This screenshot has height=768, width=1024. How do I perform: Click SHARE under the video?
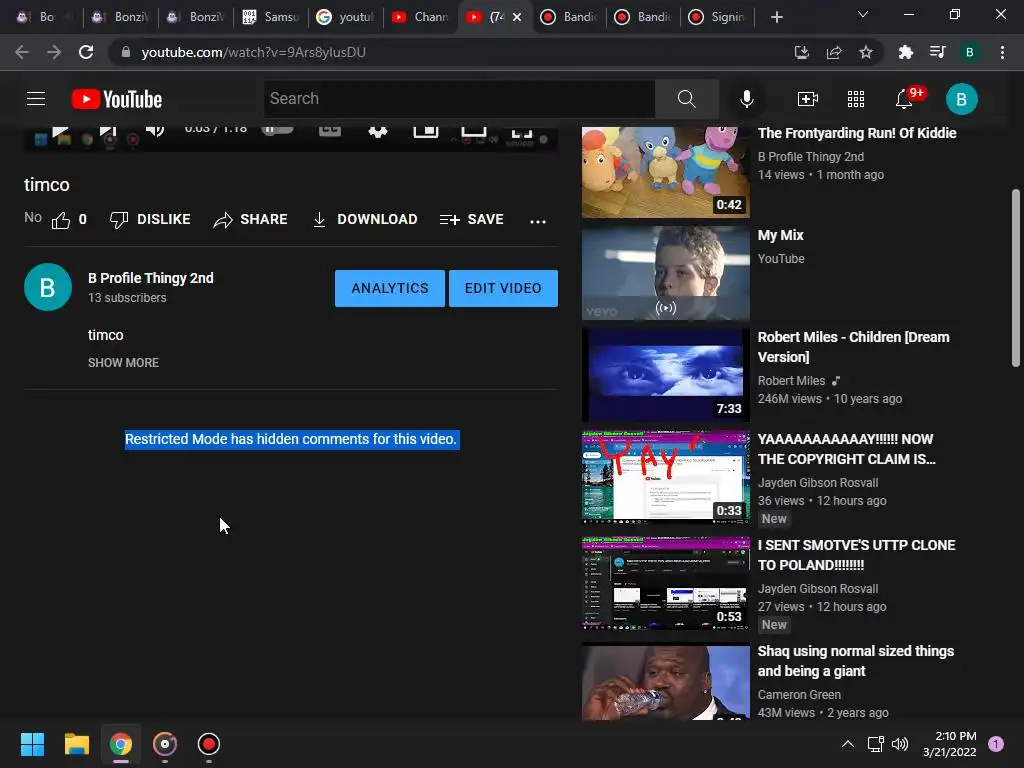250,219
